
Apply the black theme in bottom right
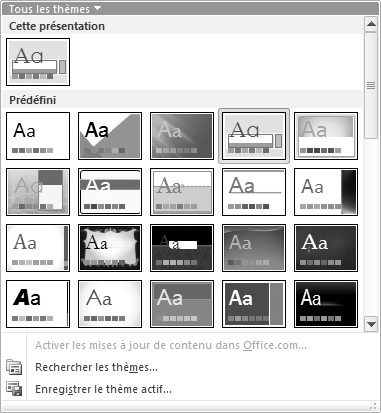coord(326,304)
